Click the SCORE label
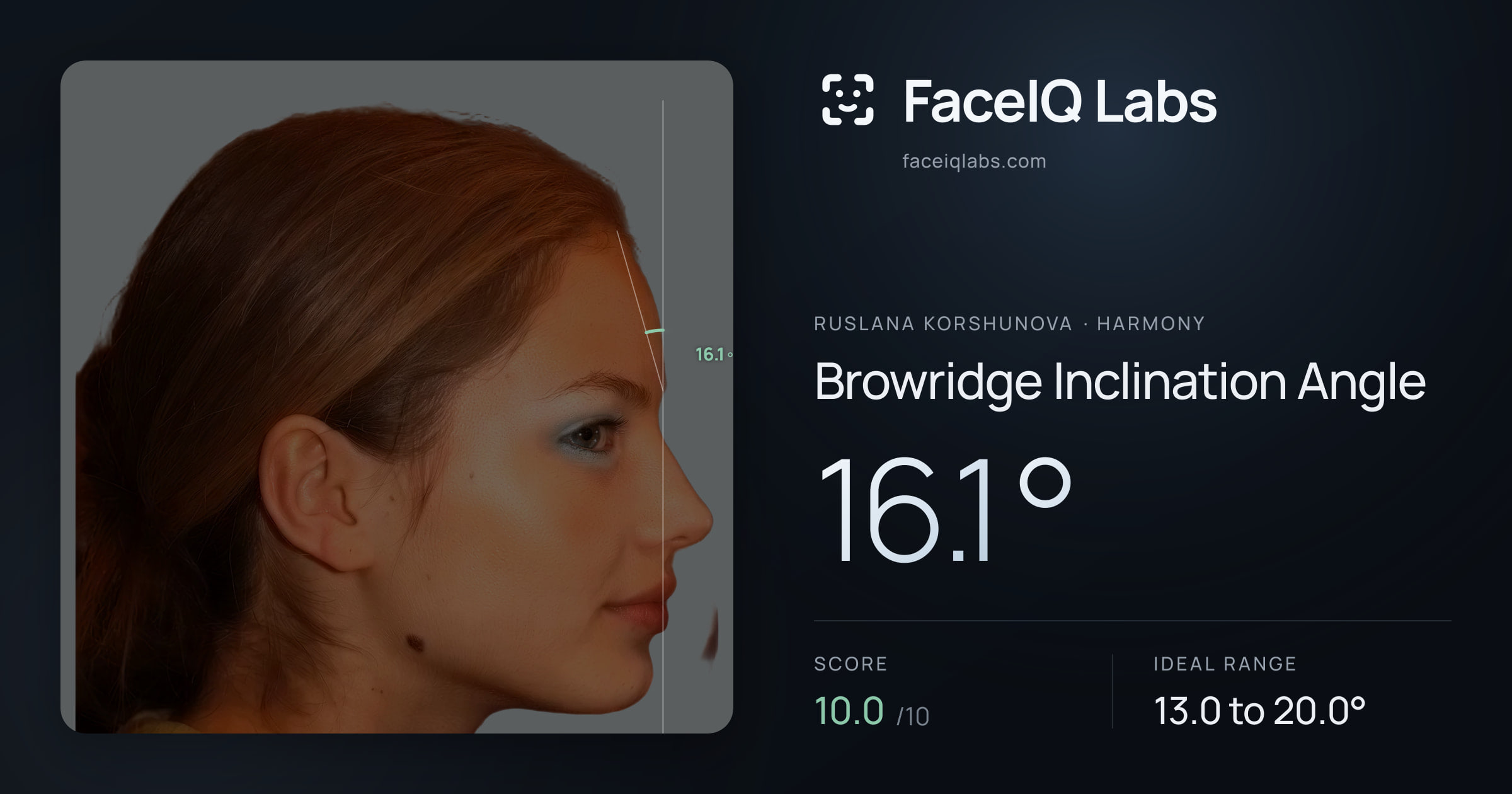The width and height of the screenshot is (1512, 794). point(850,664)
